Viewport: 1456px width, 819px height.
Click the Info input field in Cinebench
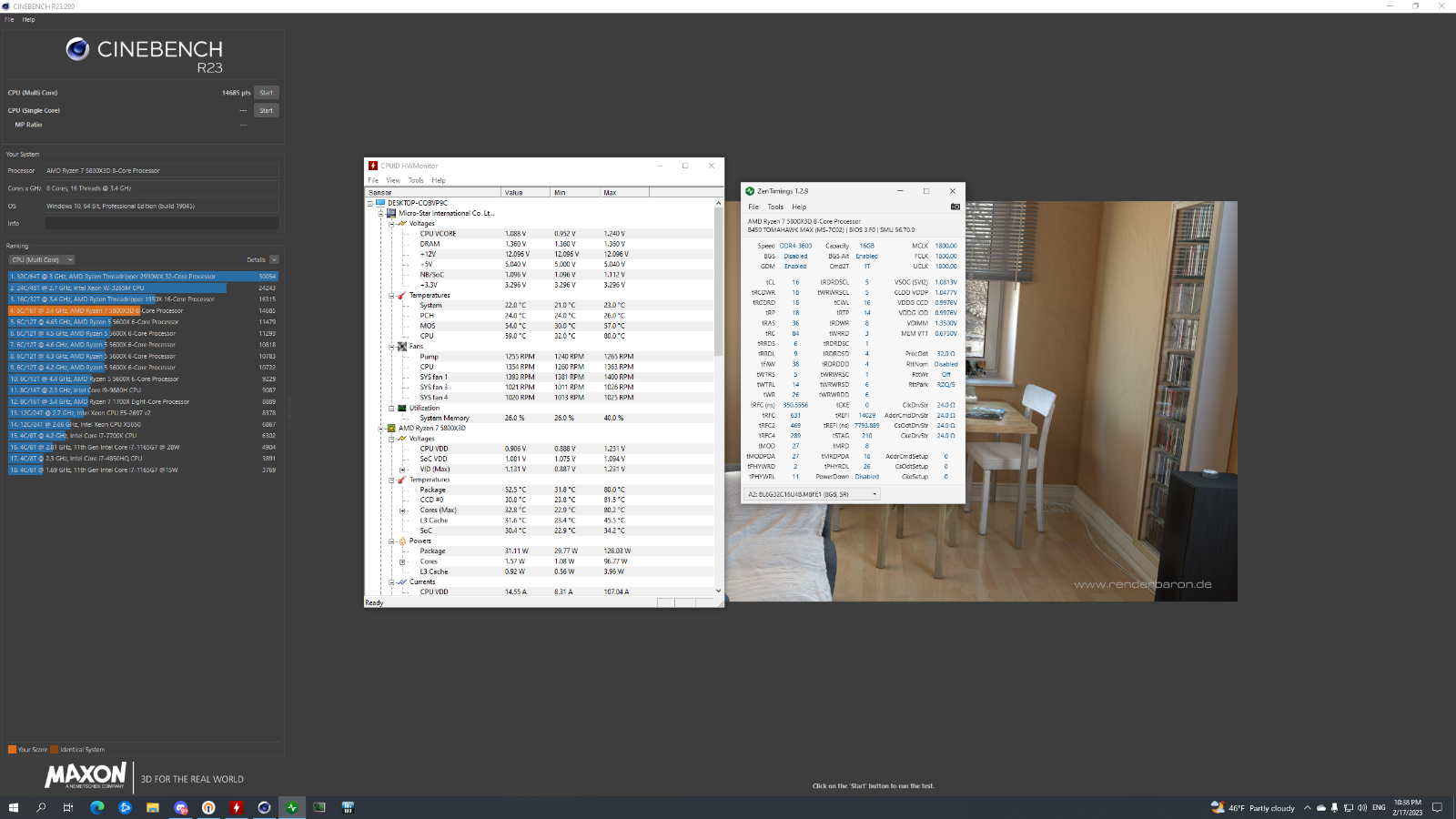pyautogui.click(x=162, y=223)
